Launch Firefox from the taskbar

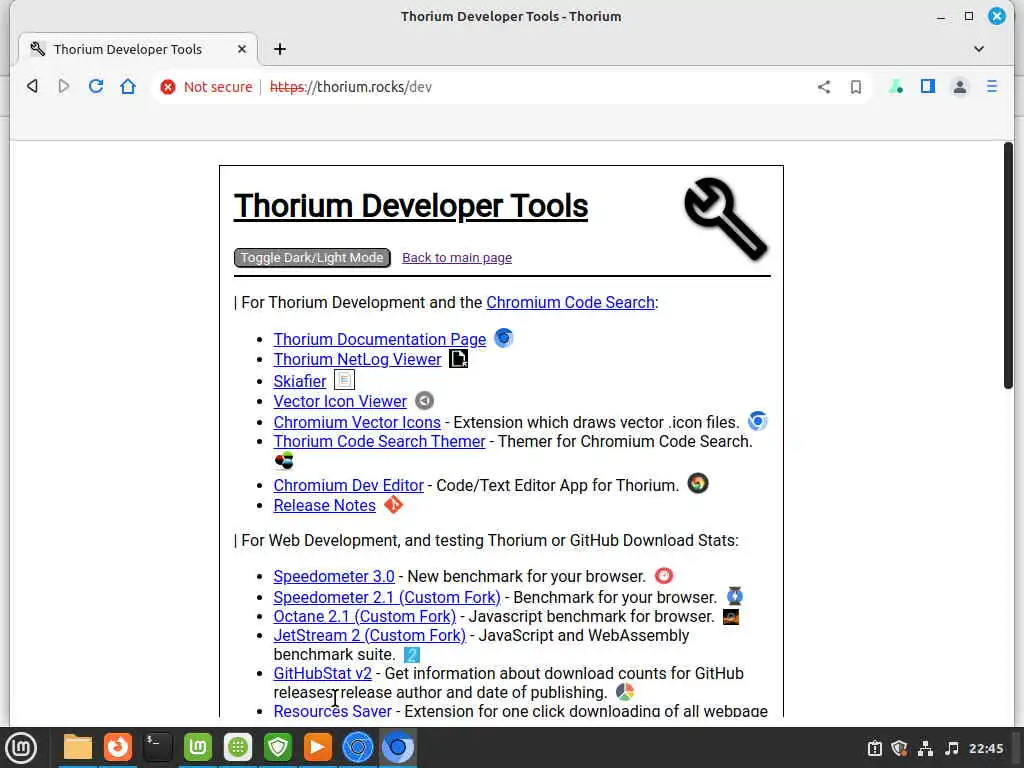[118, 747]
